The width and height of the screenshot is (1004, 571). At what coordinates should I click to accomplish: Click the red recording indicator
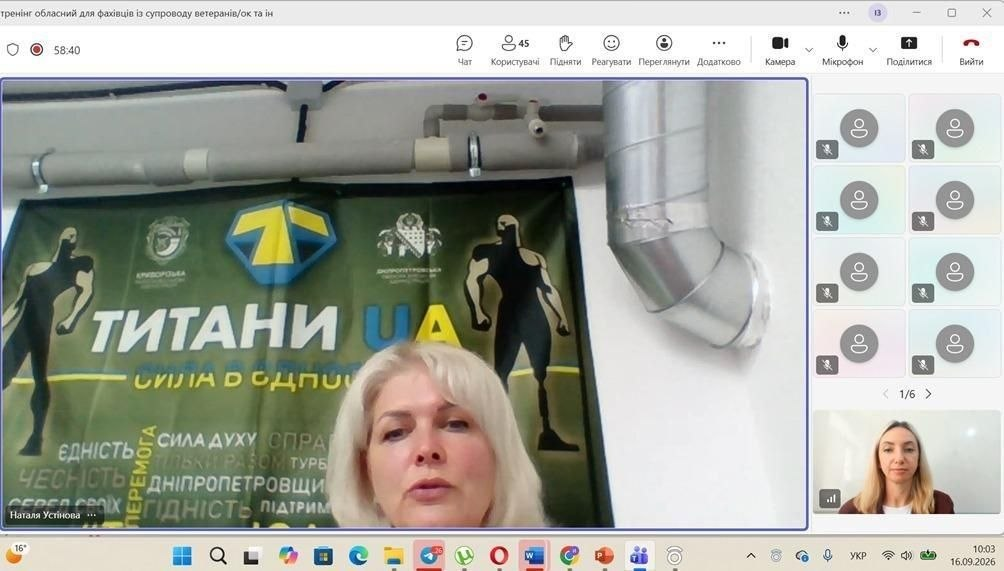click(x=36, y=49)
